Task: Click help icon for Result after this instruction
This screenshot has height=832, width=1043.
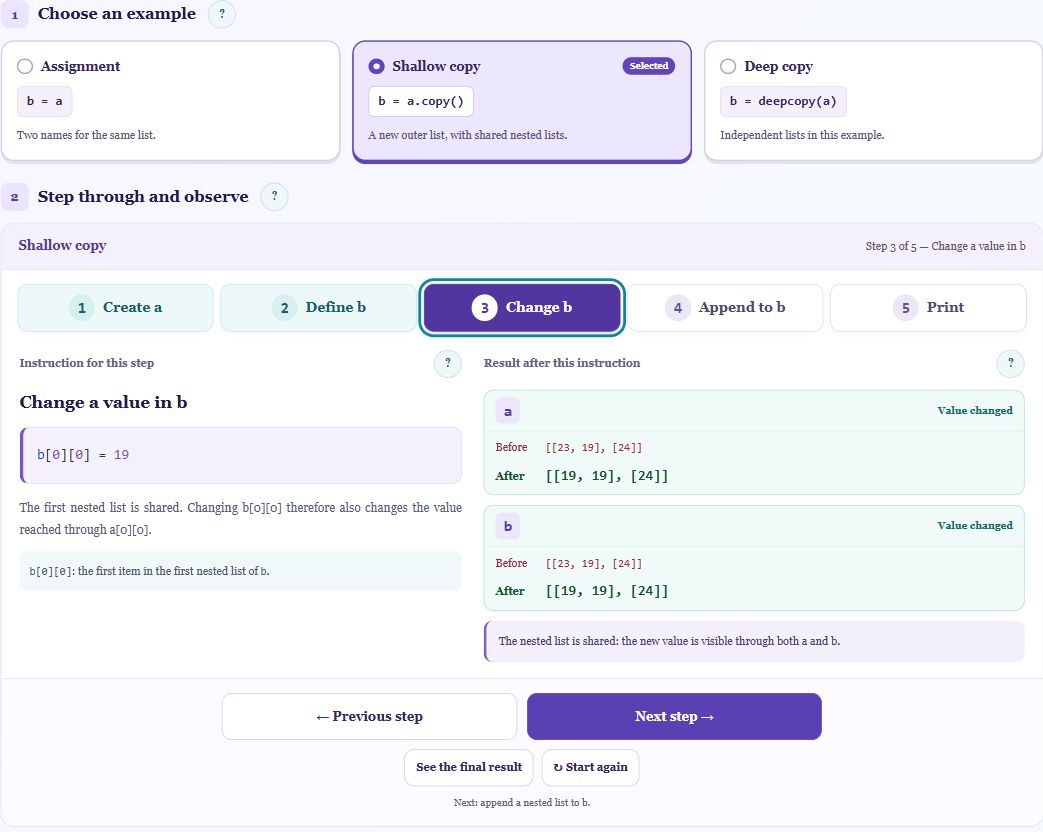Action: pyautogui.click(x=1010, y=363)
